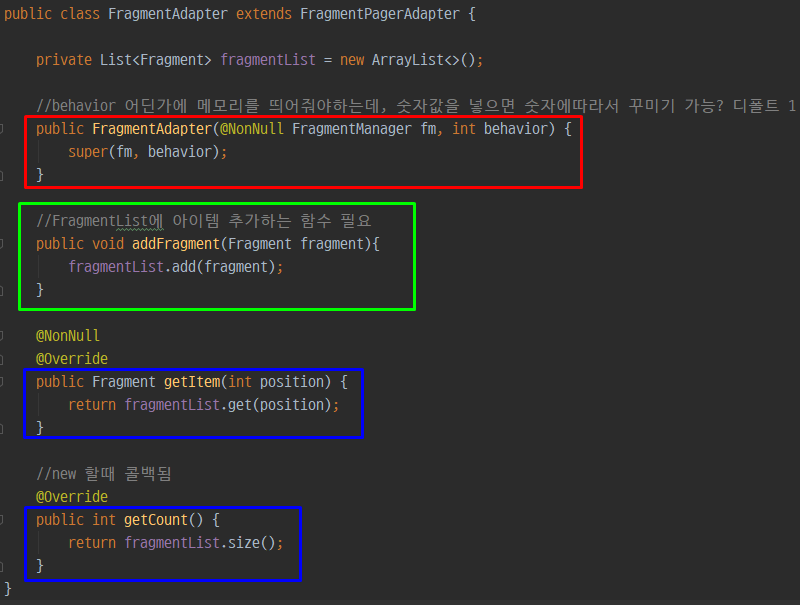Screen dimensions: 800x605
Task: Click the FragmentPagerAdapter superclass name
Action: pos(380,14)
